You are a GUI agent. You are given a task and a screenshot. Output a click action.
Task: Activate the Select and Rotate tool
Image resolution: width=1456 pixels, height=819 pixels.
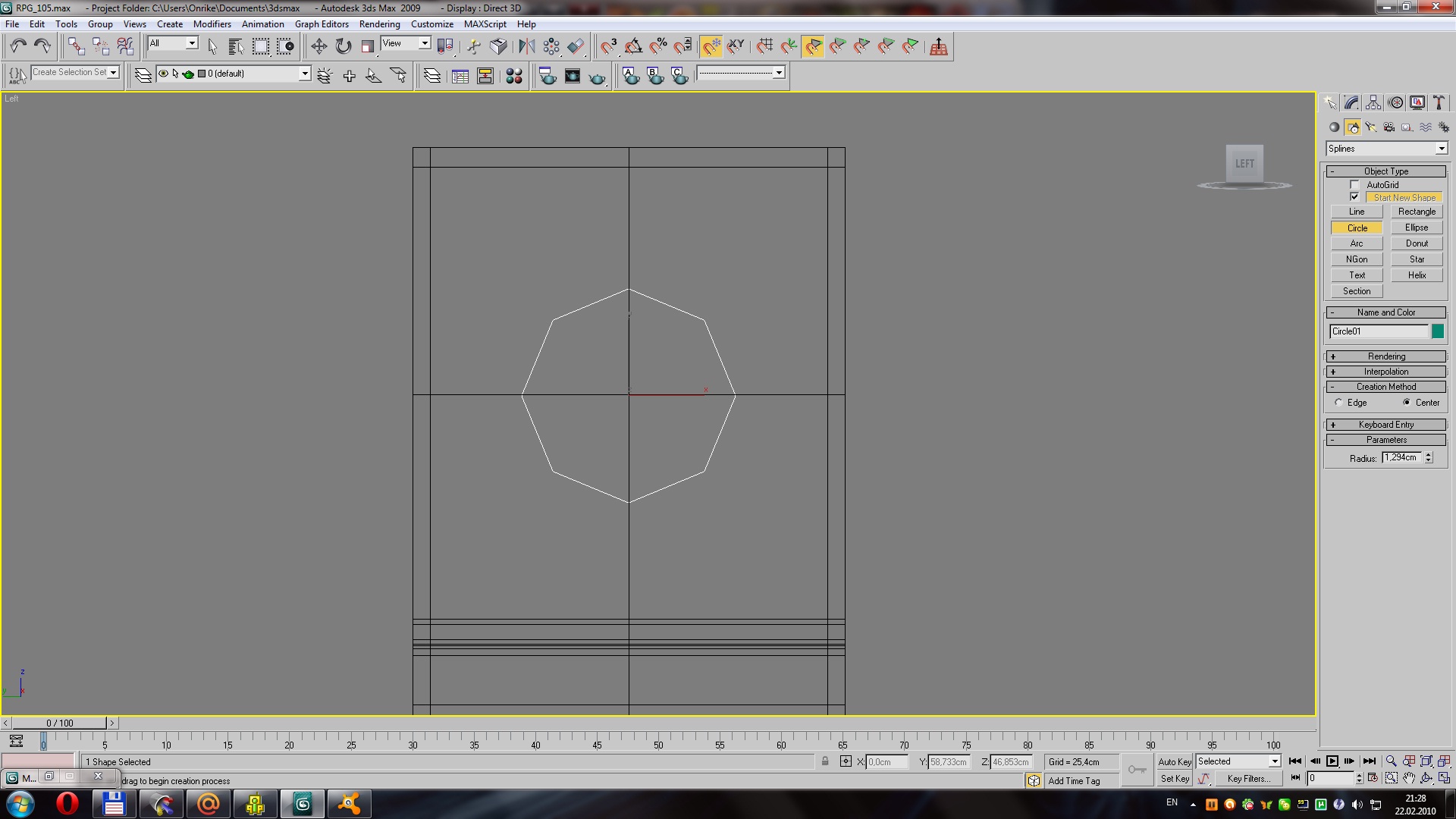click(x=344, y=47)
